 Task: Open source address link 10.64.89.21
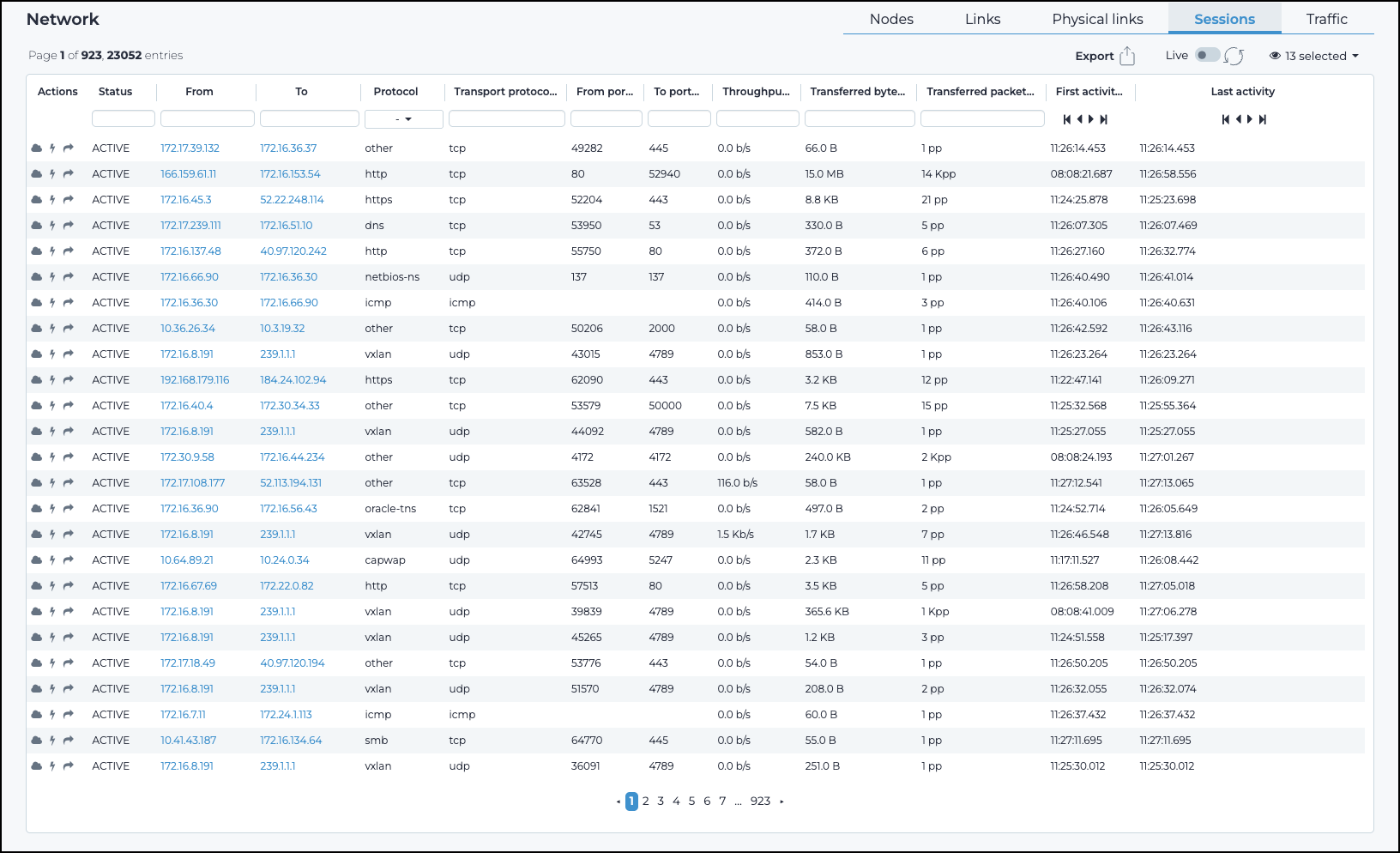click(x=187, y=560)
